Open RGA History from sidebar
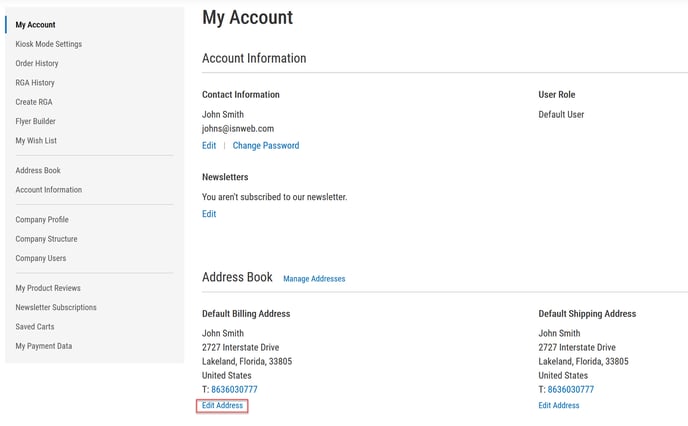The height and width of the screenshot is (426, 688). pyautogui.click(x=35, y=83)
